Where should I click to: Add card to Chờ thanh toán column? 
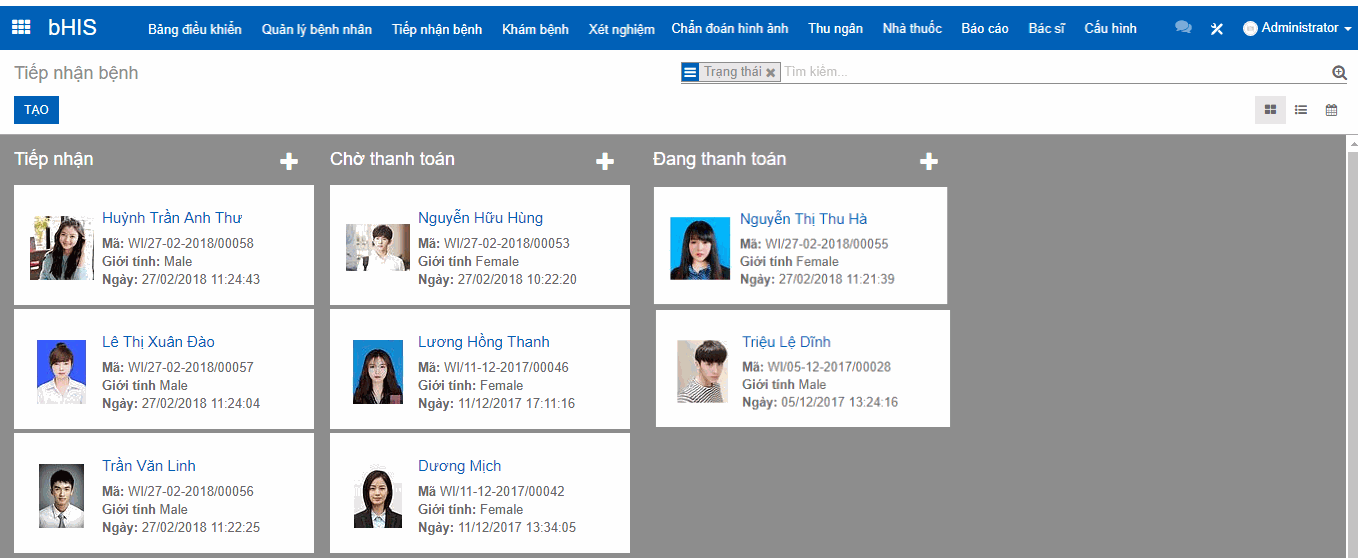(605, 161)
